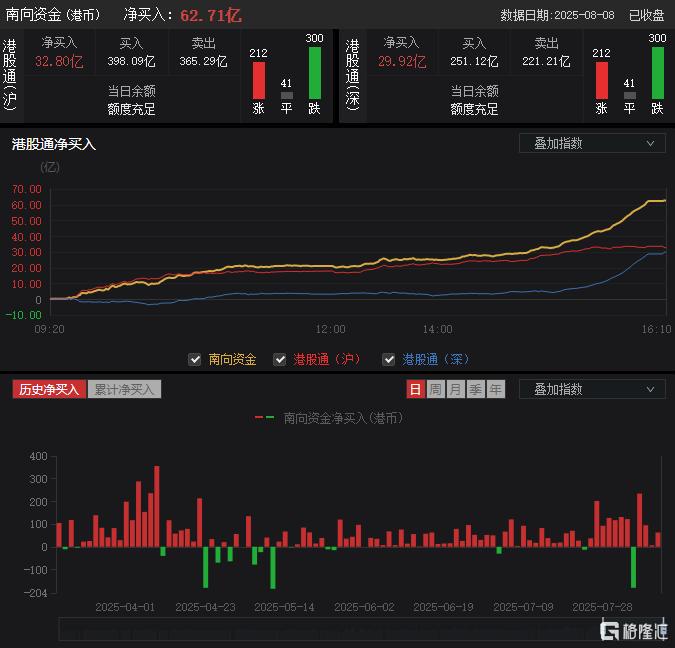The image size is (675, 648).
Task: Open the 叠加指数 dropdown beside the period tabs
Action: 592,390
